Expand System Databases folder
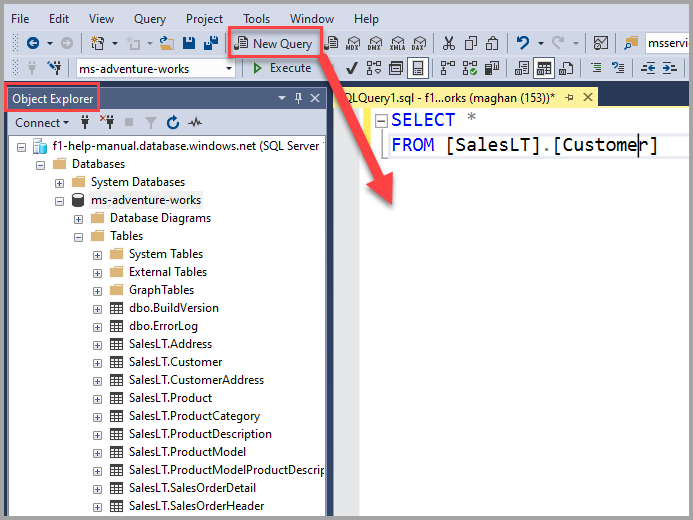The image size is (693, 520). coord(59,183)
